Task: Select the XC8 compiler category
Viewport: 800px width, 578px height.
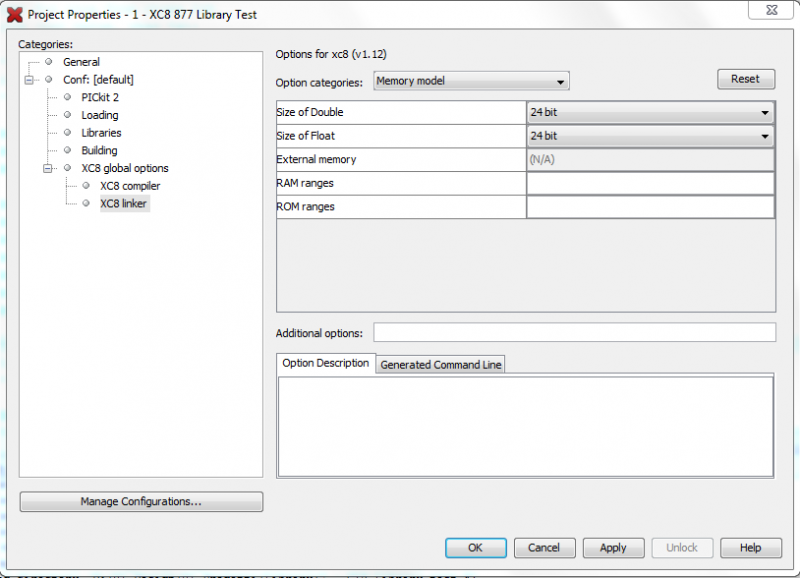Action: click(x=130, y=186)
